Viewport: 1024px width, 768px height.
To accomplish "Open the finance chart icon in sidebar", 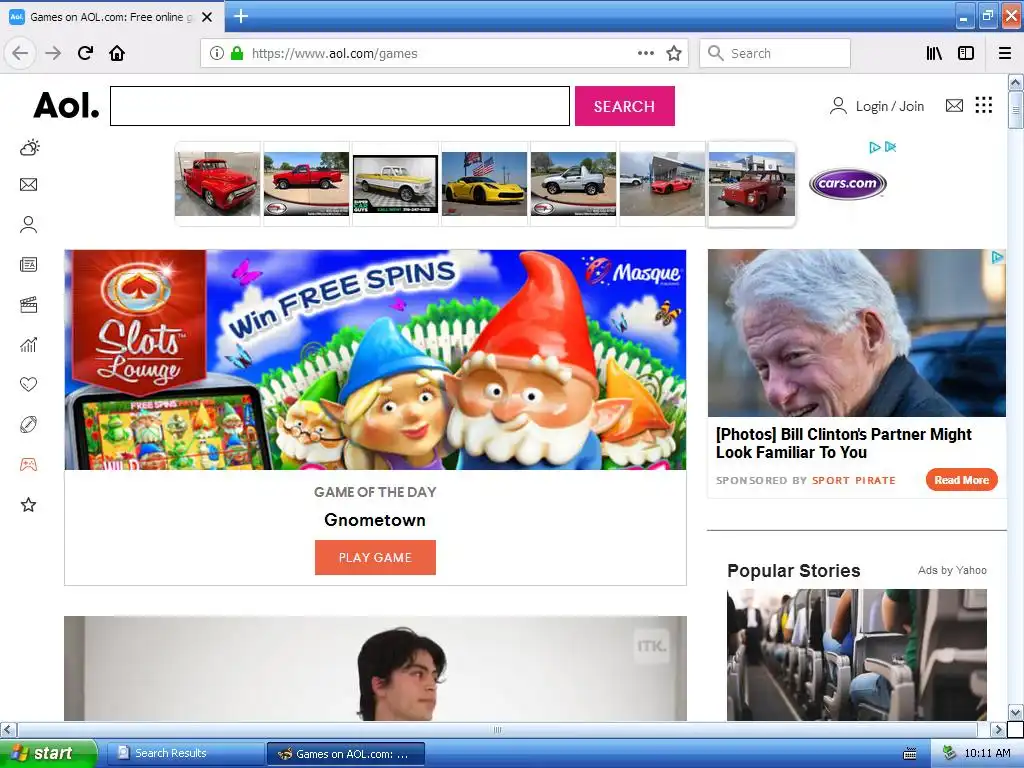I will 29,344.
